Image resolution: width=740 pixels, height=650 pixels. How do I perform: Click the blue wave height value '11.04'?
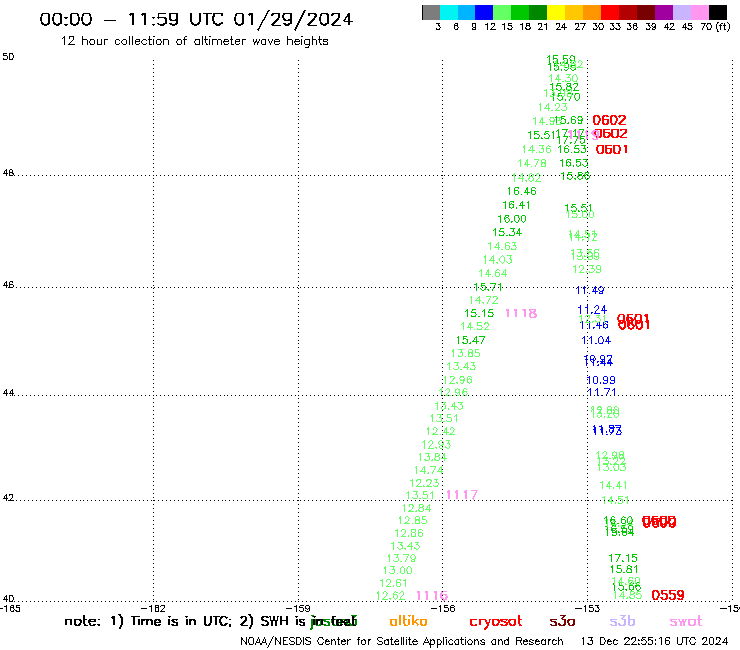tap(596, 340)
